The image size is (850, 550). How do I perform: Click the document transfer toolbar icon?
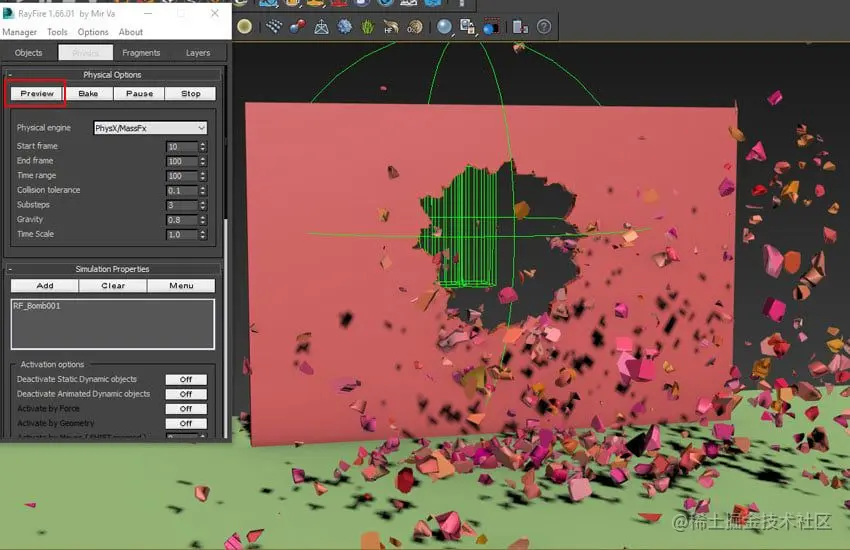pyautogui.click(x=520, y=26)
